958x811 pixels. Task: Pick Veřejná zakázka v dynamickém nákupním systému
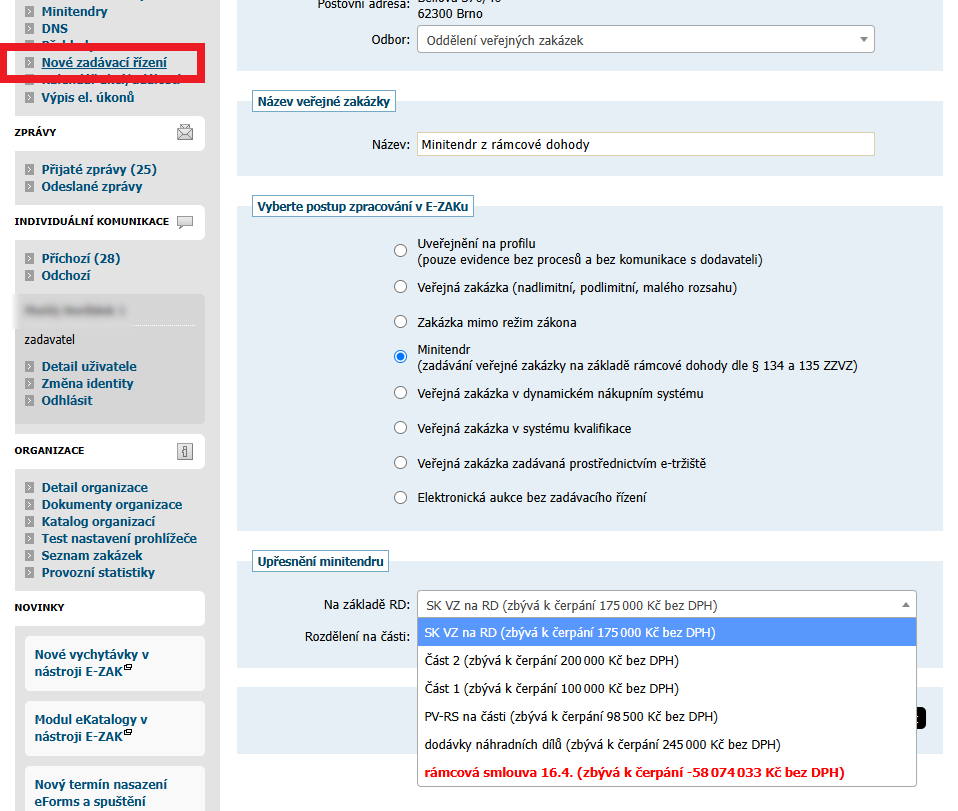400,393
